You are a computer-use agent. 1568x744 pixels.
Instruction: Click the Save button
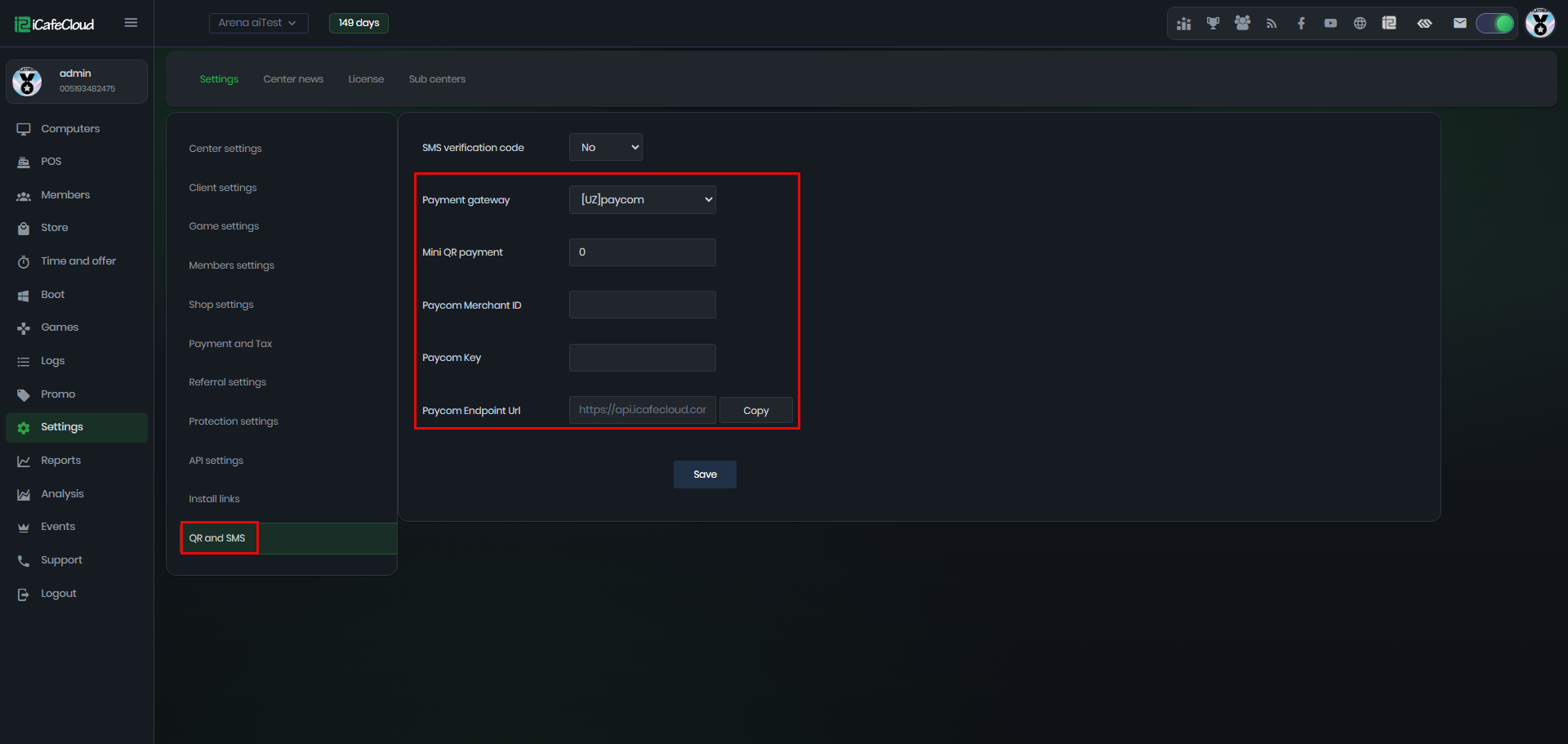point(705,474)
